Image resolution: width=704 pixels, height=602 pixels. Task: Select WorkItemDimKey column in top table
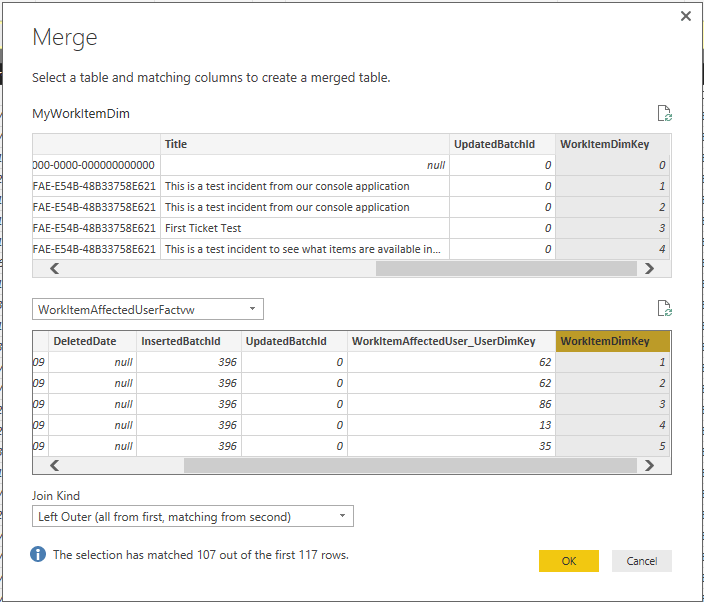pos(612,144)
